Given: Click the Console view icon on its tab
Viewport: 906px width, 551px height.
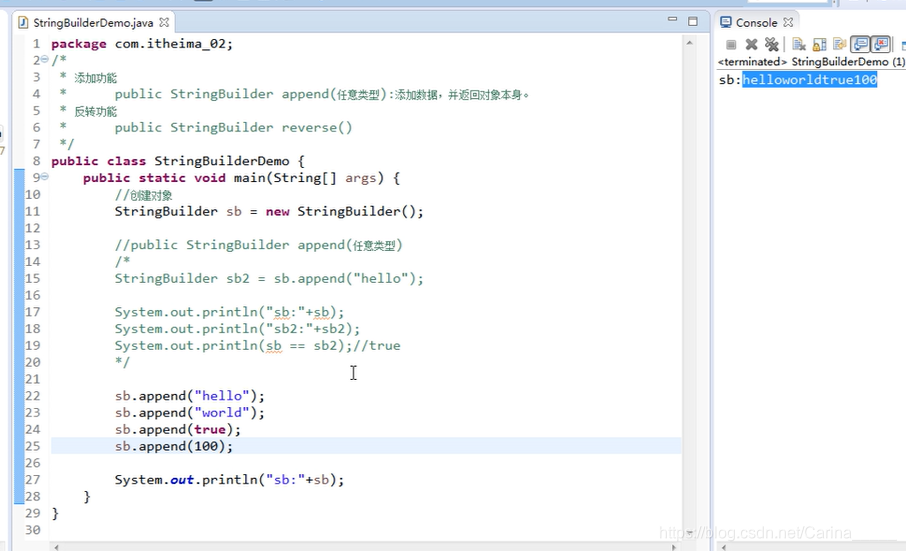Looking at the screenshot, I should (x=726, y=23).
